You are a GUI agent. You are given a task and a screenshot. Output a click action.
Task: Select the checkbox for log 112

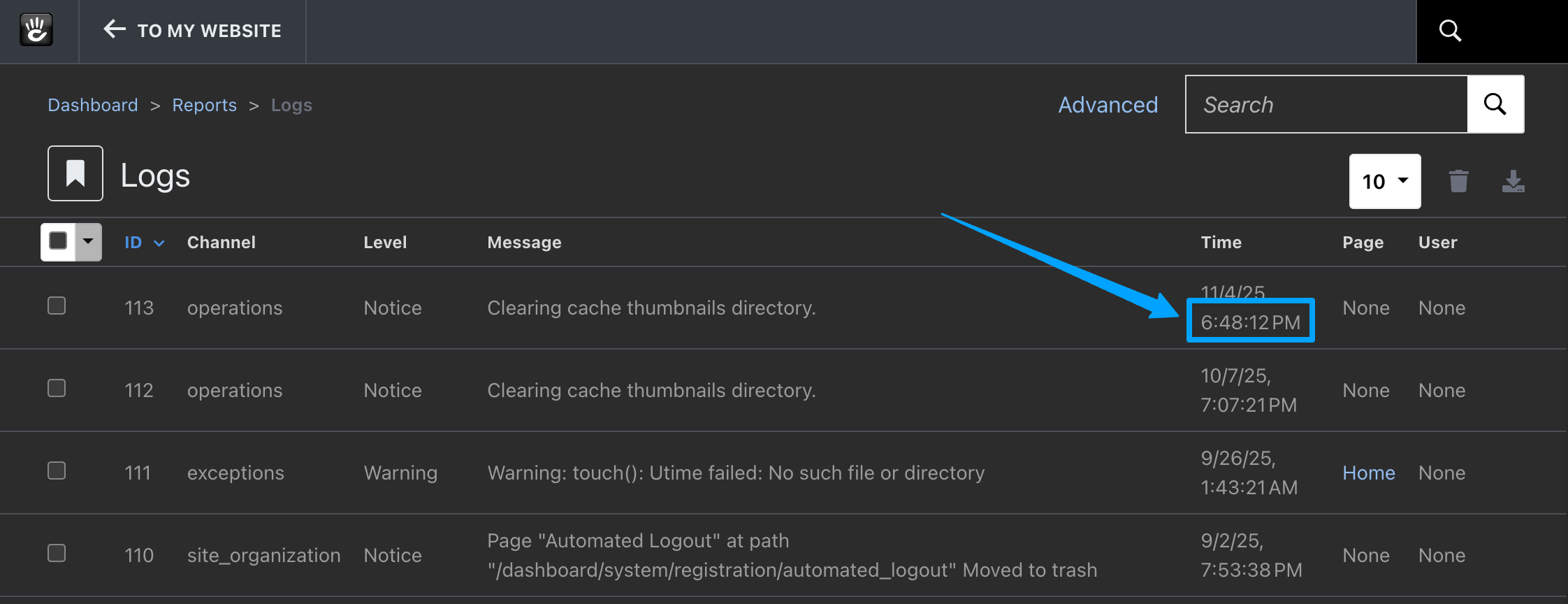[x=57, y=389]
